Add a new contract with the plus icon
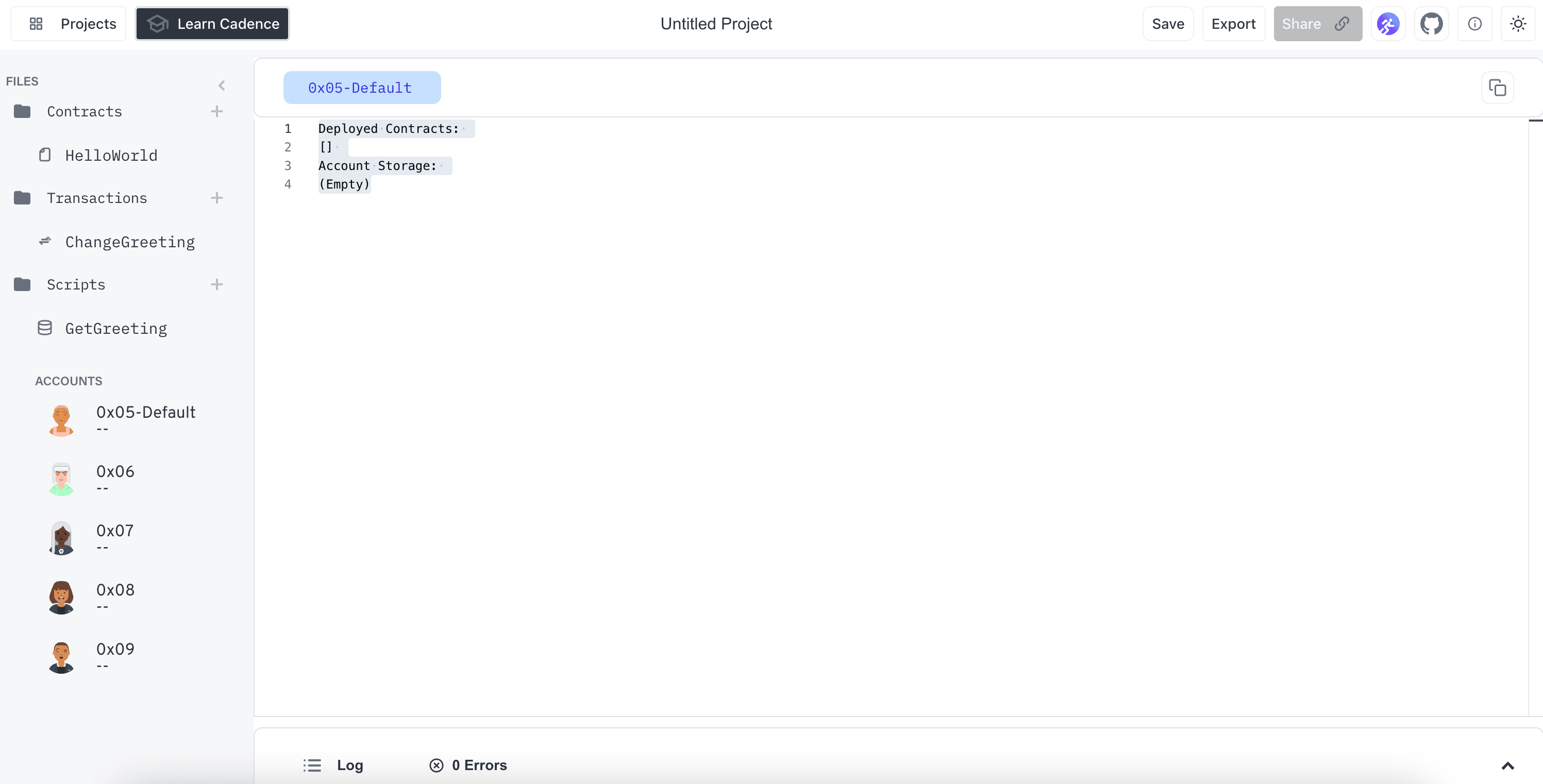The image size is (1543, 784). pyautogui.click(x=217, y=111)
